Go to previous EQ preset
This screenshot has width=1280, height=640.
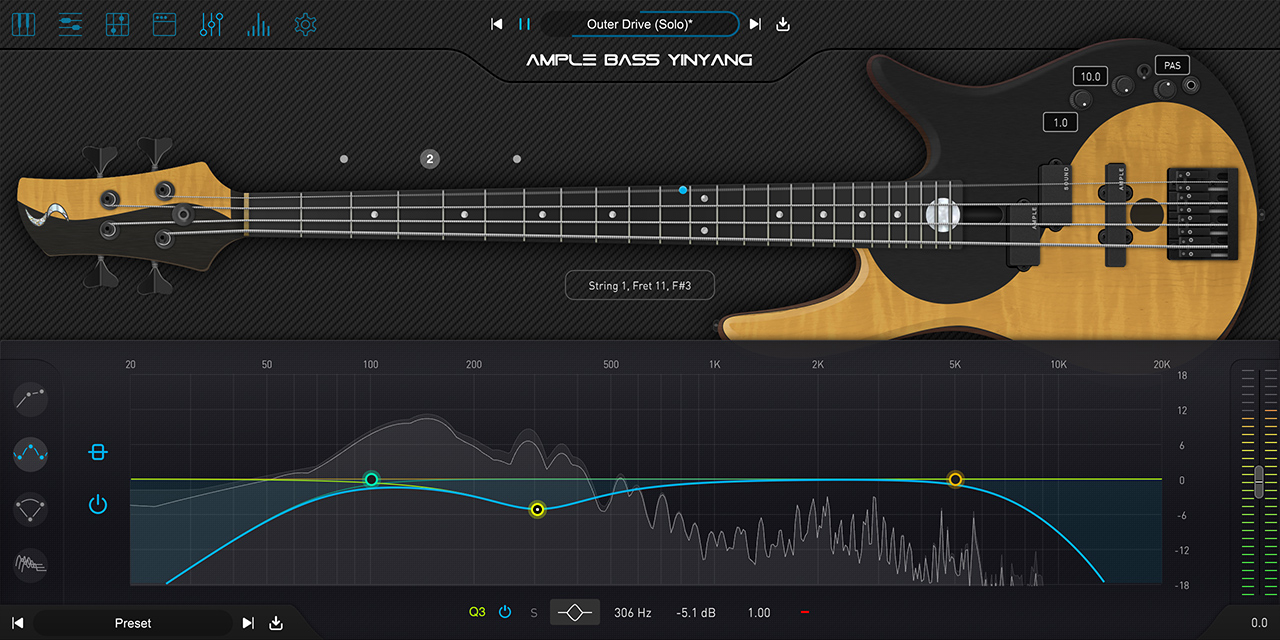[x=17, y=623]
